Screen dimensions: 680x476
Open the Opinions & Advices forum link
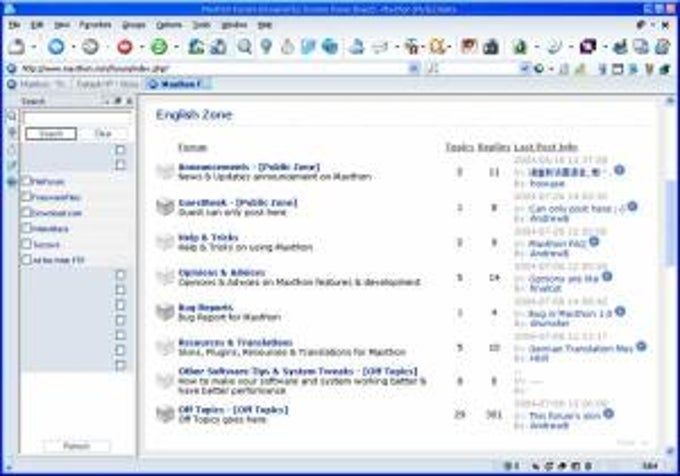click(x=222, y=272)
